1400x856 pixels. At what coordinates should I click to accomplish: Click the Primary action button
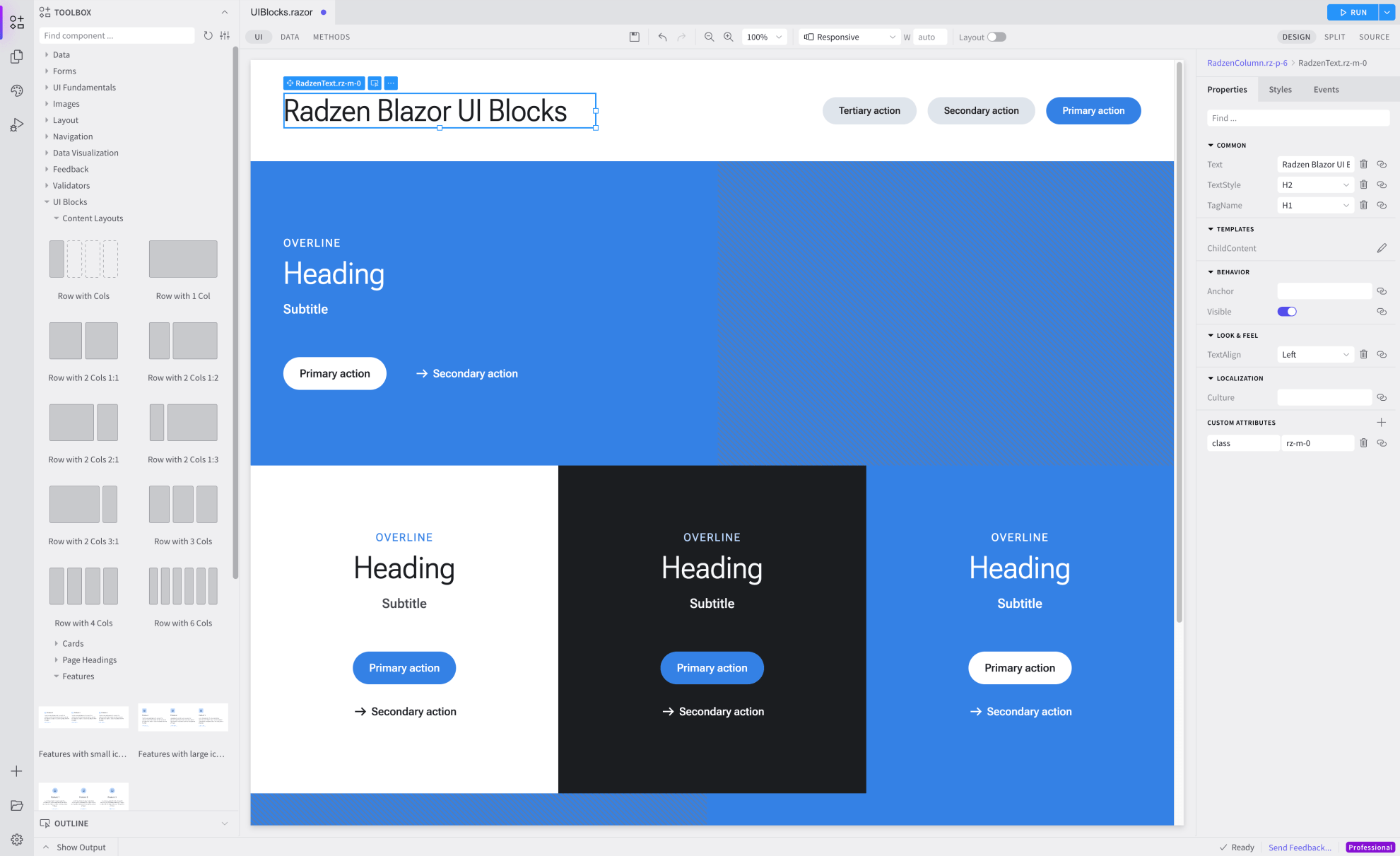[1093, 110]
